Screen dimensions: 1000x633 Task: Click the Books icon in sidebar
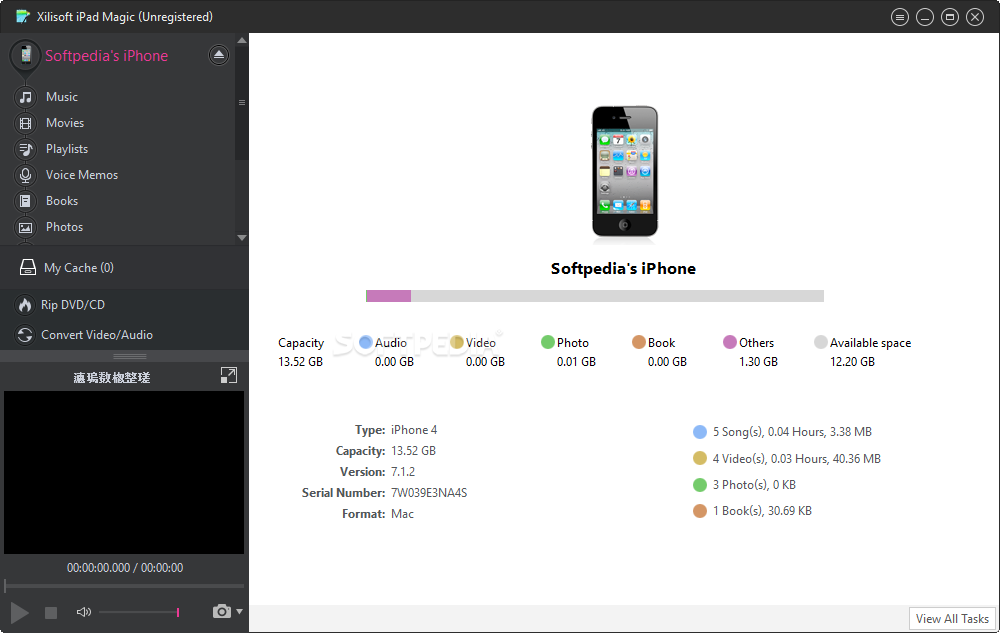coord(26,201)
